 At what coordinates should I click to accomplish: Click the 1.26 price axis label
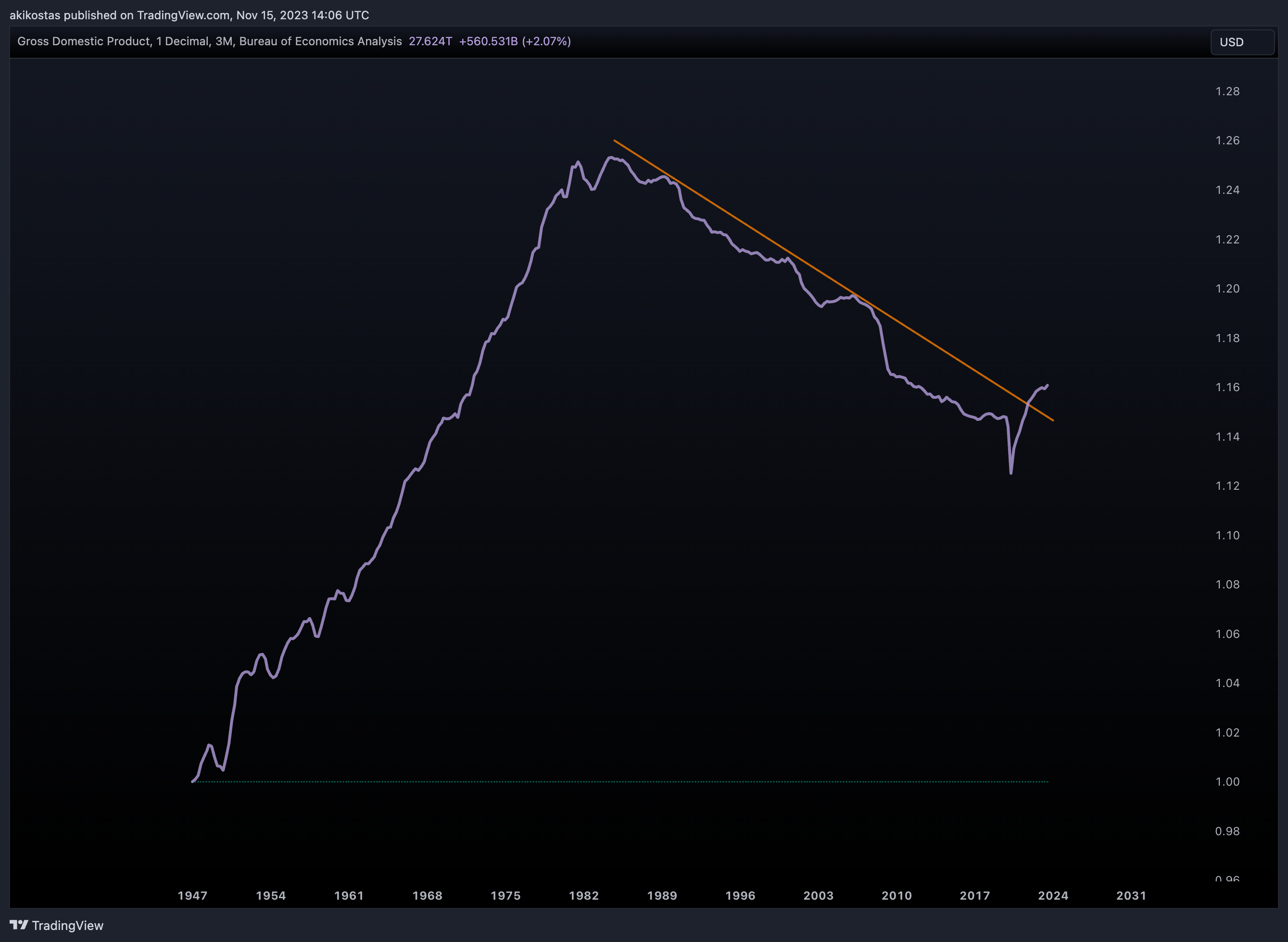pyautogui.click(x=1227, y=140)
